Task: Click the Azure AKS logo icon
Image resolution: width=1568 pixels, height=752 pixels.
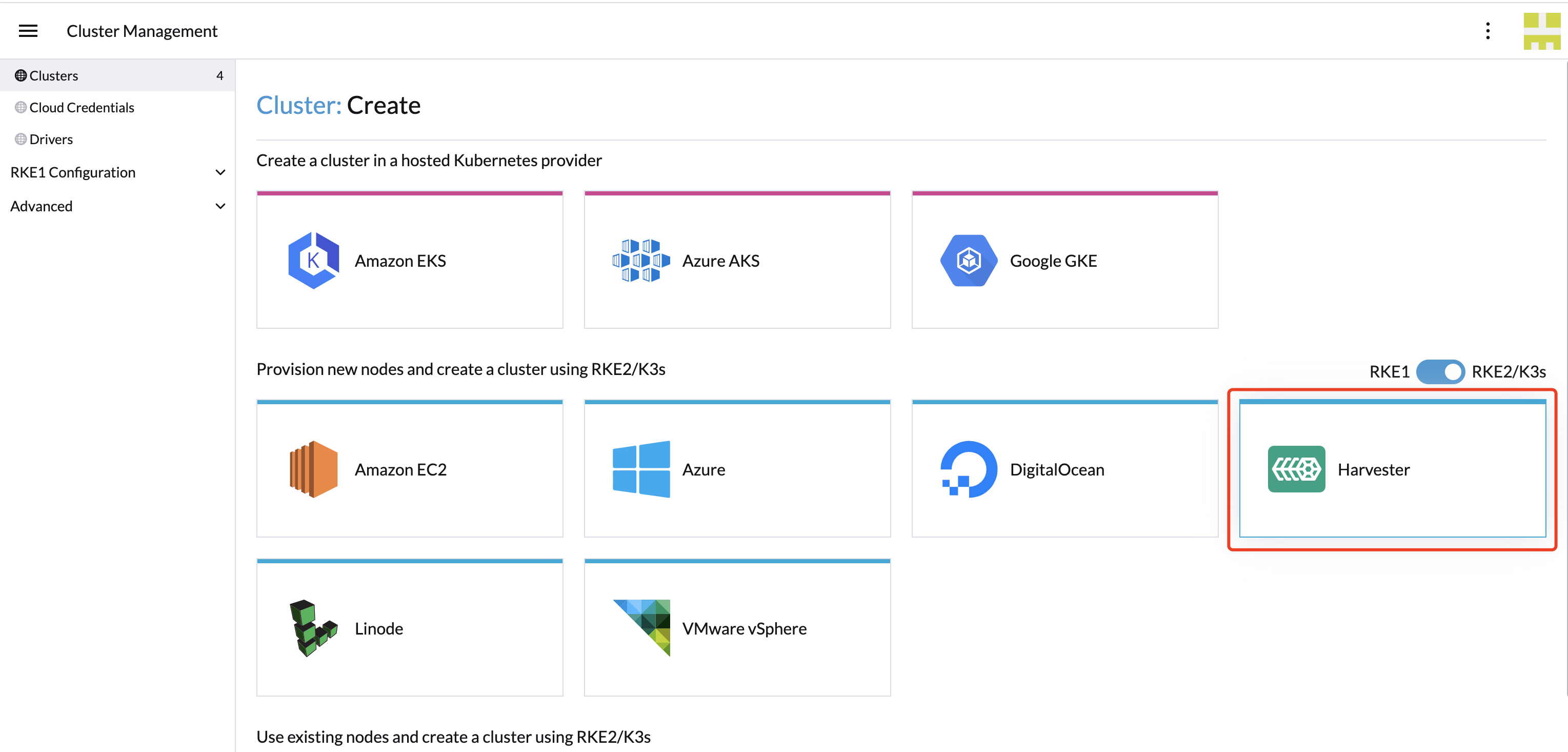Action: pos(640,261)
